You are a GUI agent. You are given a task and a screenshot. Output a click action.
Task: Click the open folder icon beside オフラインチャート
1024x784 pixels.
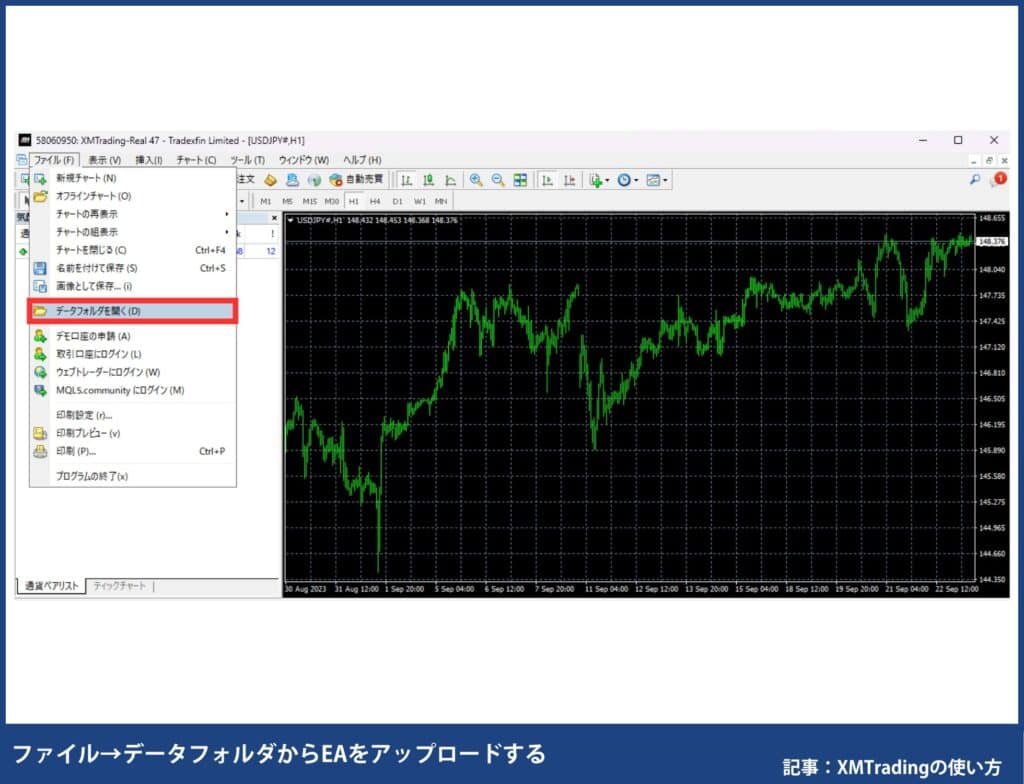coord(40,196)
